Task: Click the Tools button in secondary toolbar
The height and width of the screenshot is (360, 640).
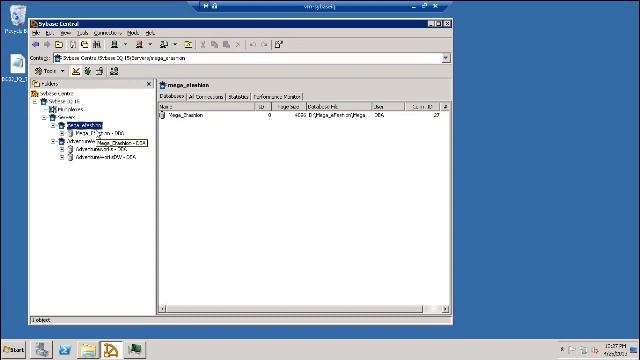Action: click(46, 71)
